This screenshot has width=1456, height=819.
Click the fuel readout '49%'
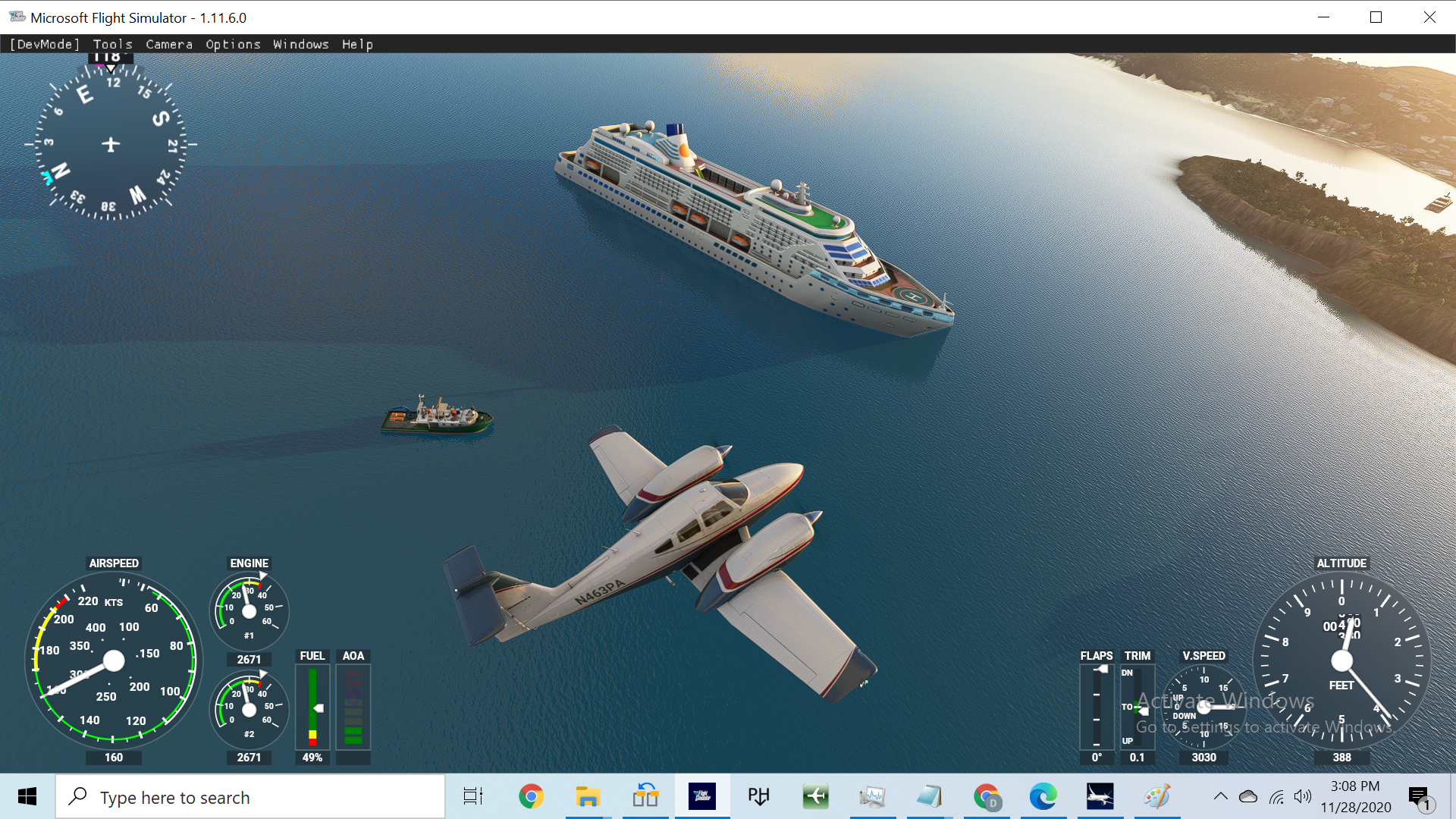[x=312, y=758]
